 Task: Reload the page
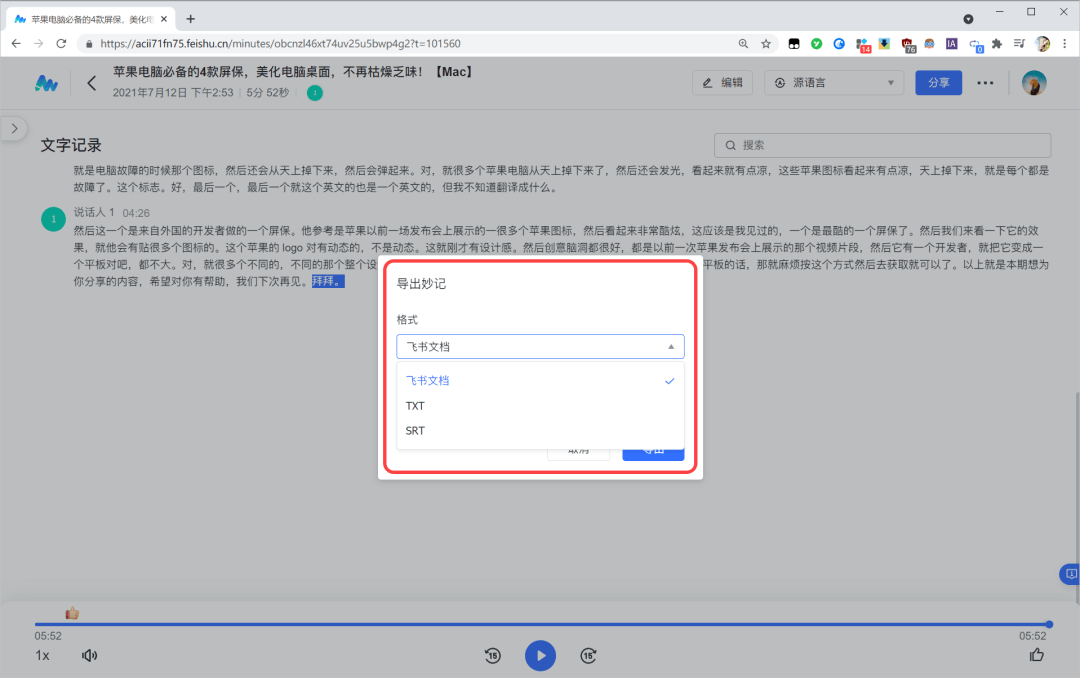tap(61, 43)
